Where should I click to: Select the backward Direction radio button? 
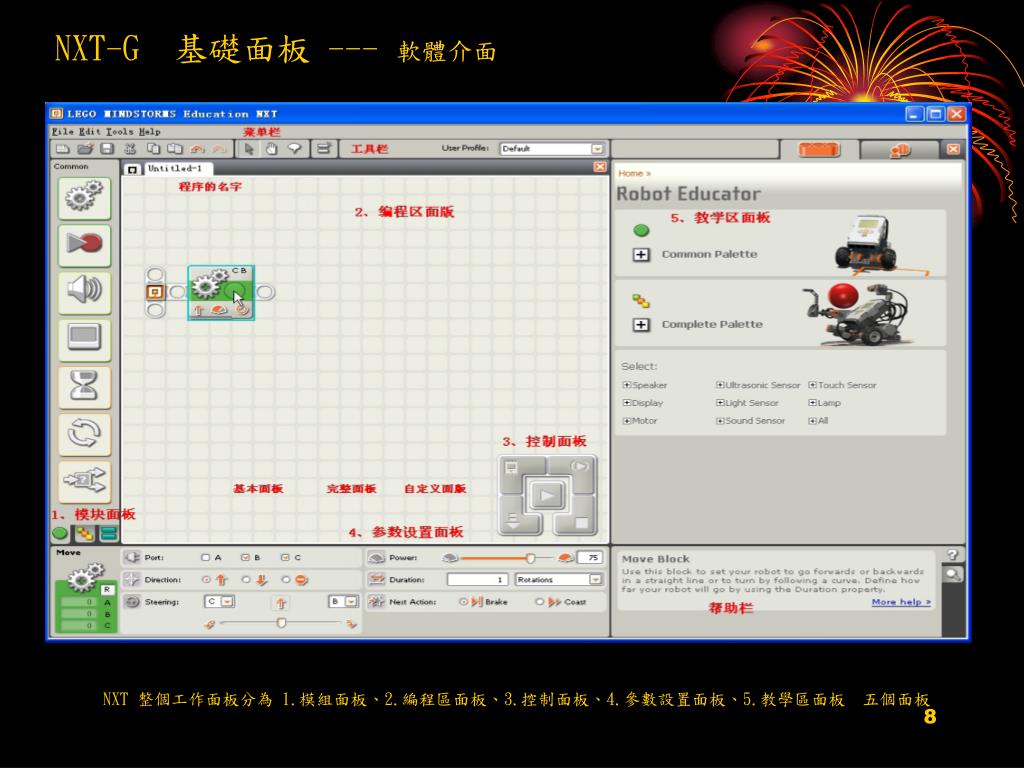point(246,579)
